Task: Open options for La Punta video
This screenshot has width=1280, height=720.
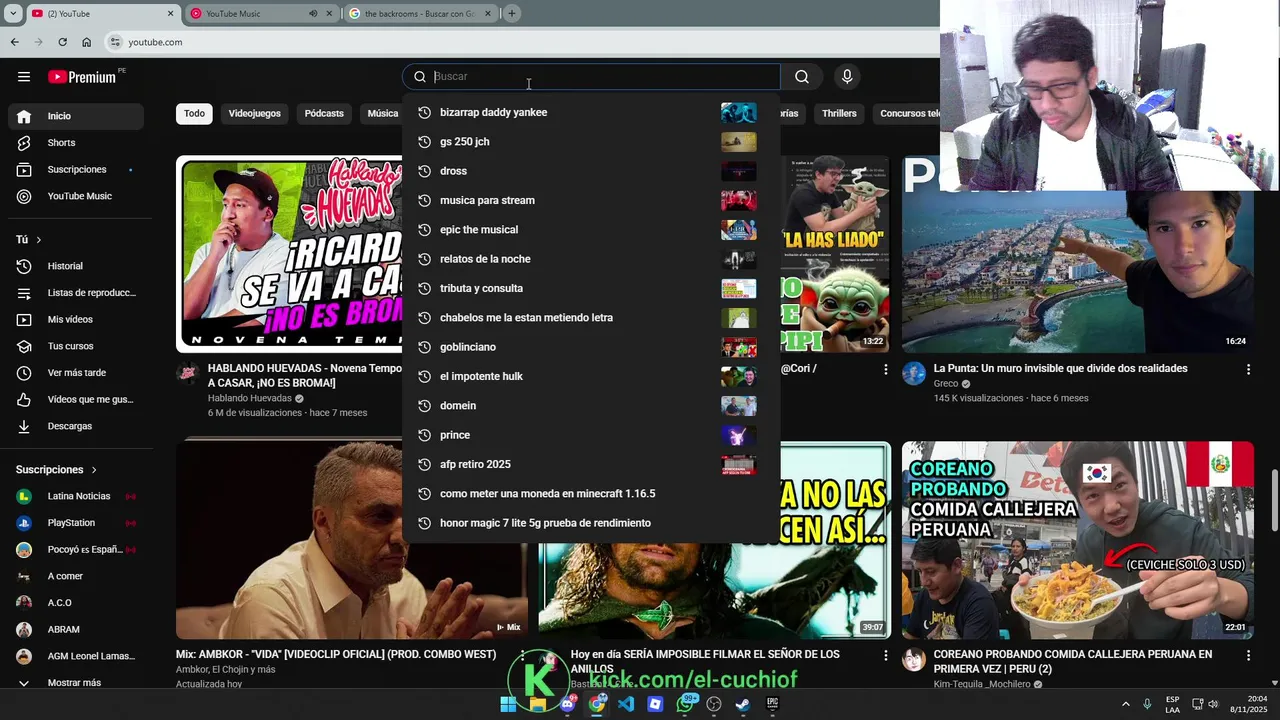Action: coord(1248,369)
